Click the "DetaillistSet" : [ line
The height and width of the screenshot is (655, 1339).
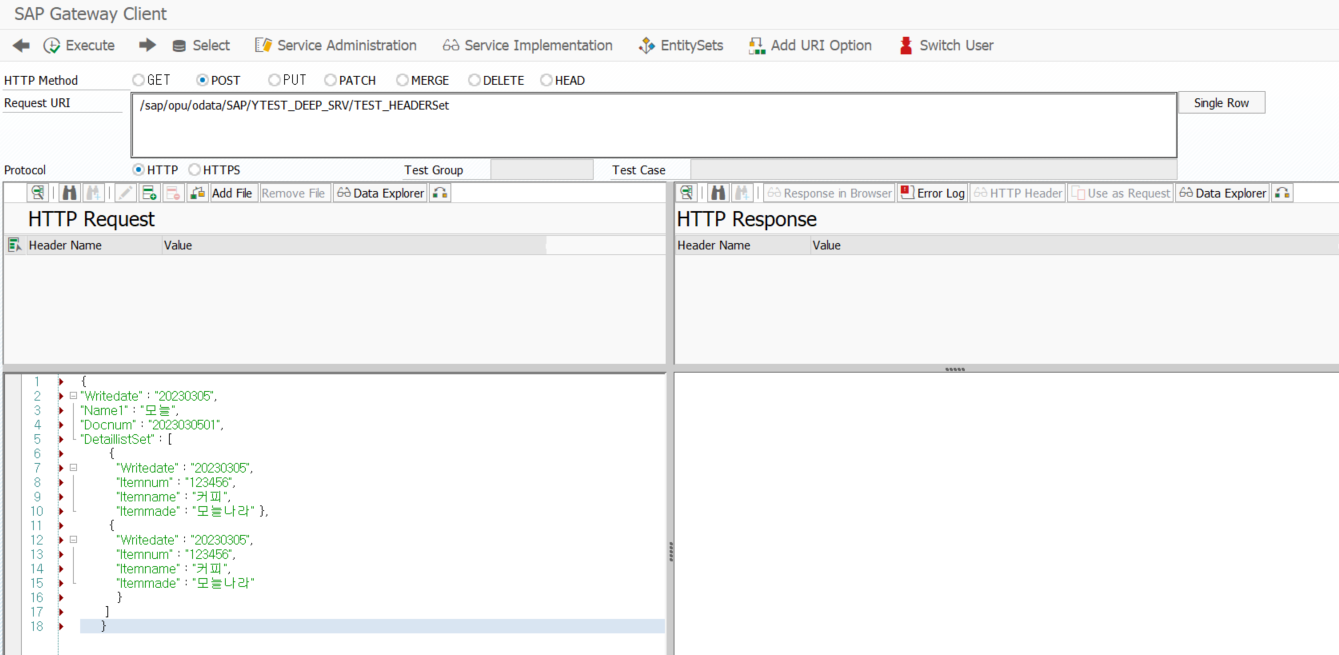(x=127, y=439)
